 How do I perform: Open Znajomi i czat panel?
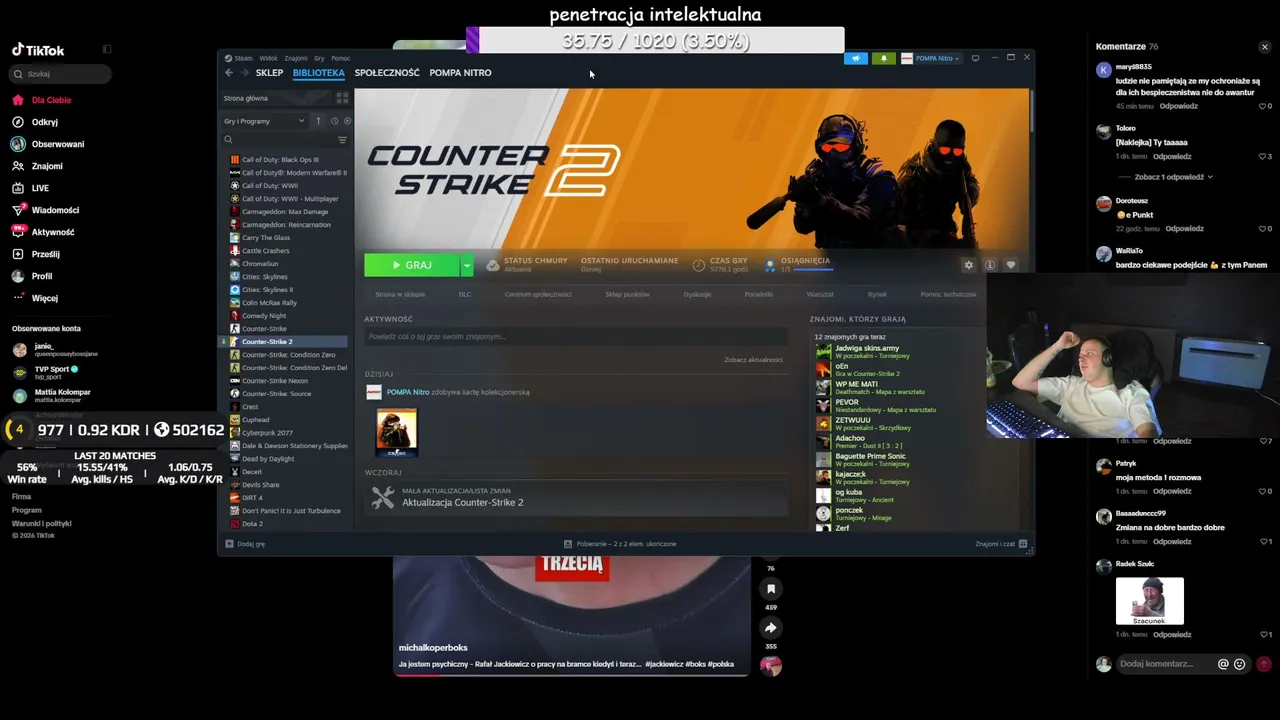(x=999, y=544)
